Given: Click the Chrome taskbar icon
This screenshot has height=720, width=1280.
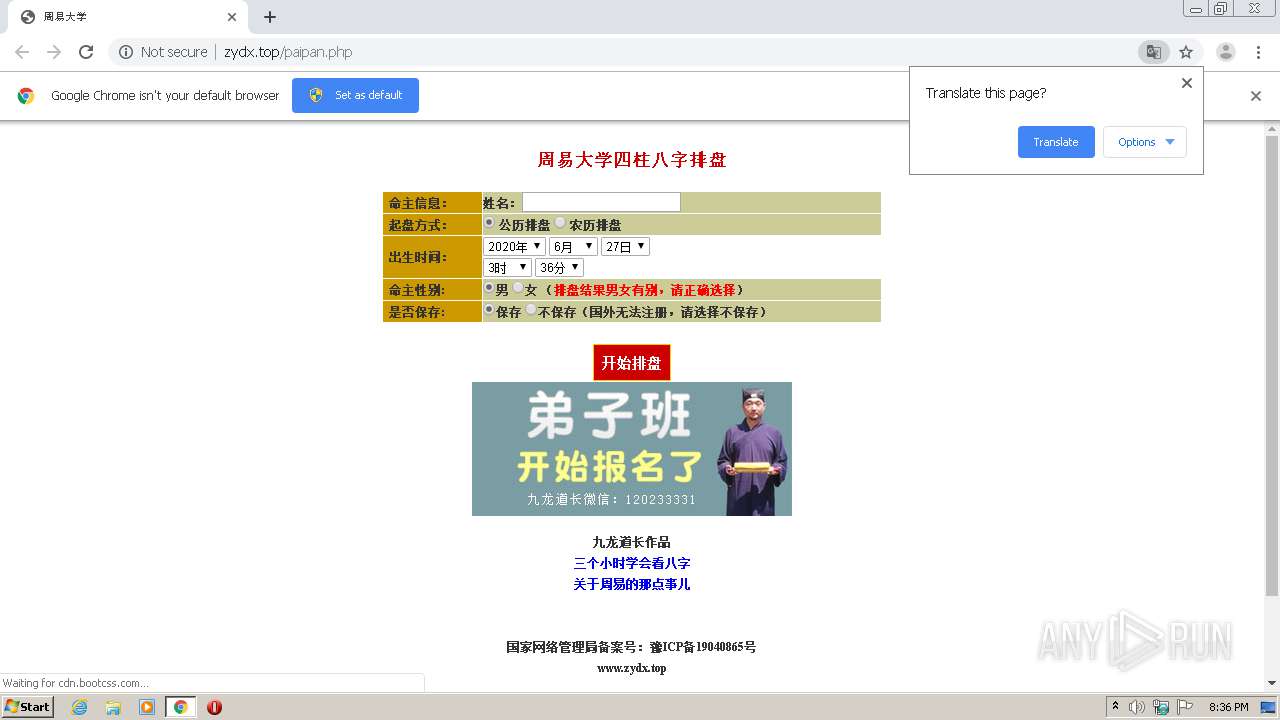Looking at the screenshot, I should pyautogui.click(x=180, y=707).
